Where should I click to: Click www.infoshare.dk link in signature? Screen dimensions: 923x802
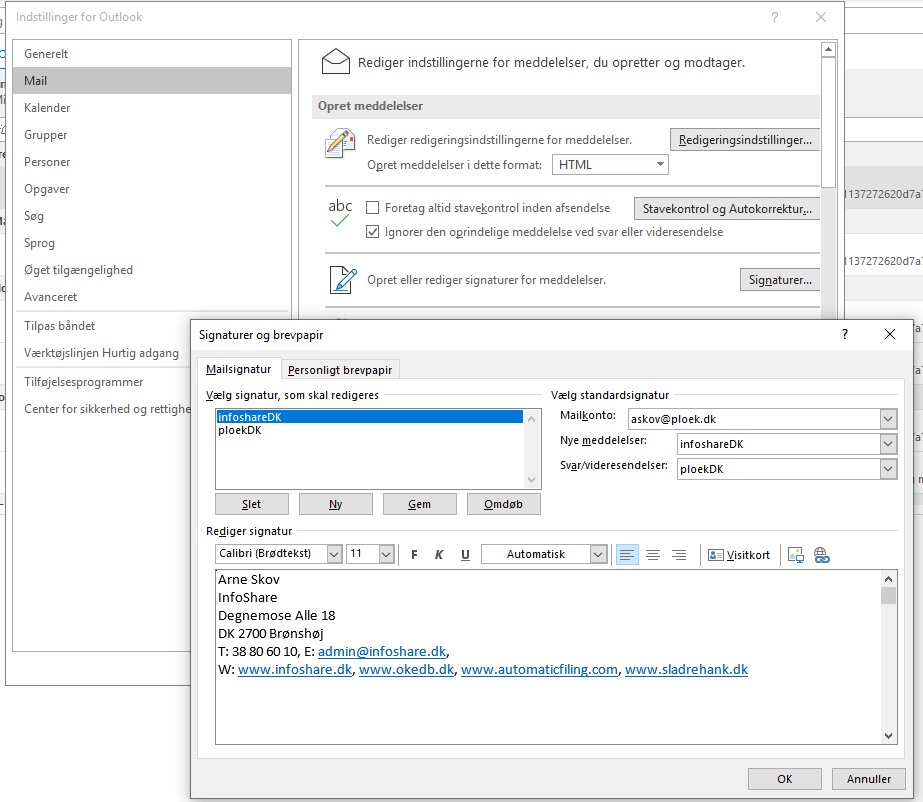[295, 670]
